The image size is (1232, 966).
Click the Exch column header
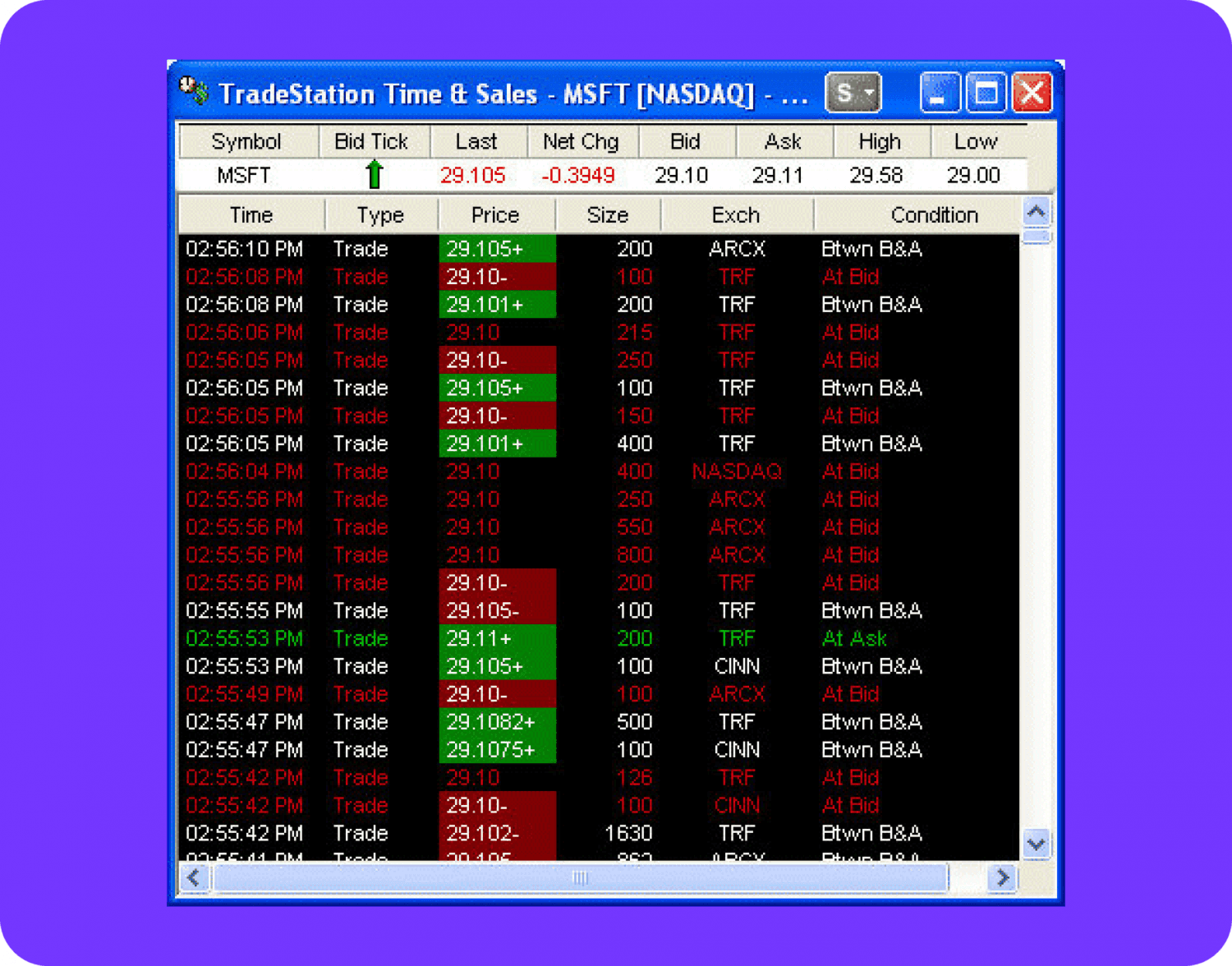pos(736,215)
